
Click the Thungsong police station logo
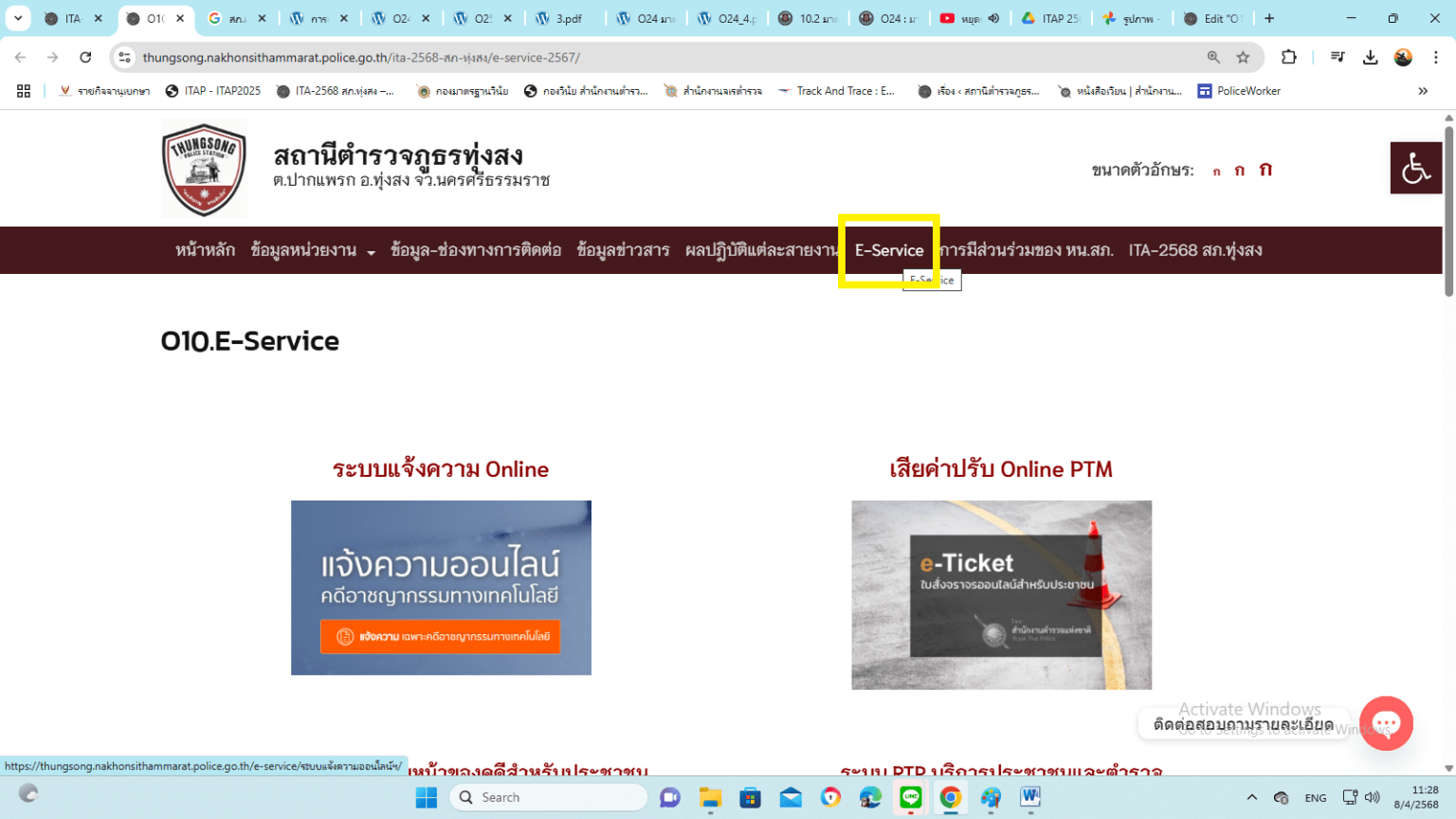click(204, 168)
